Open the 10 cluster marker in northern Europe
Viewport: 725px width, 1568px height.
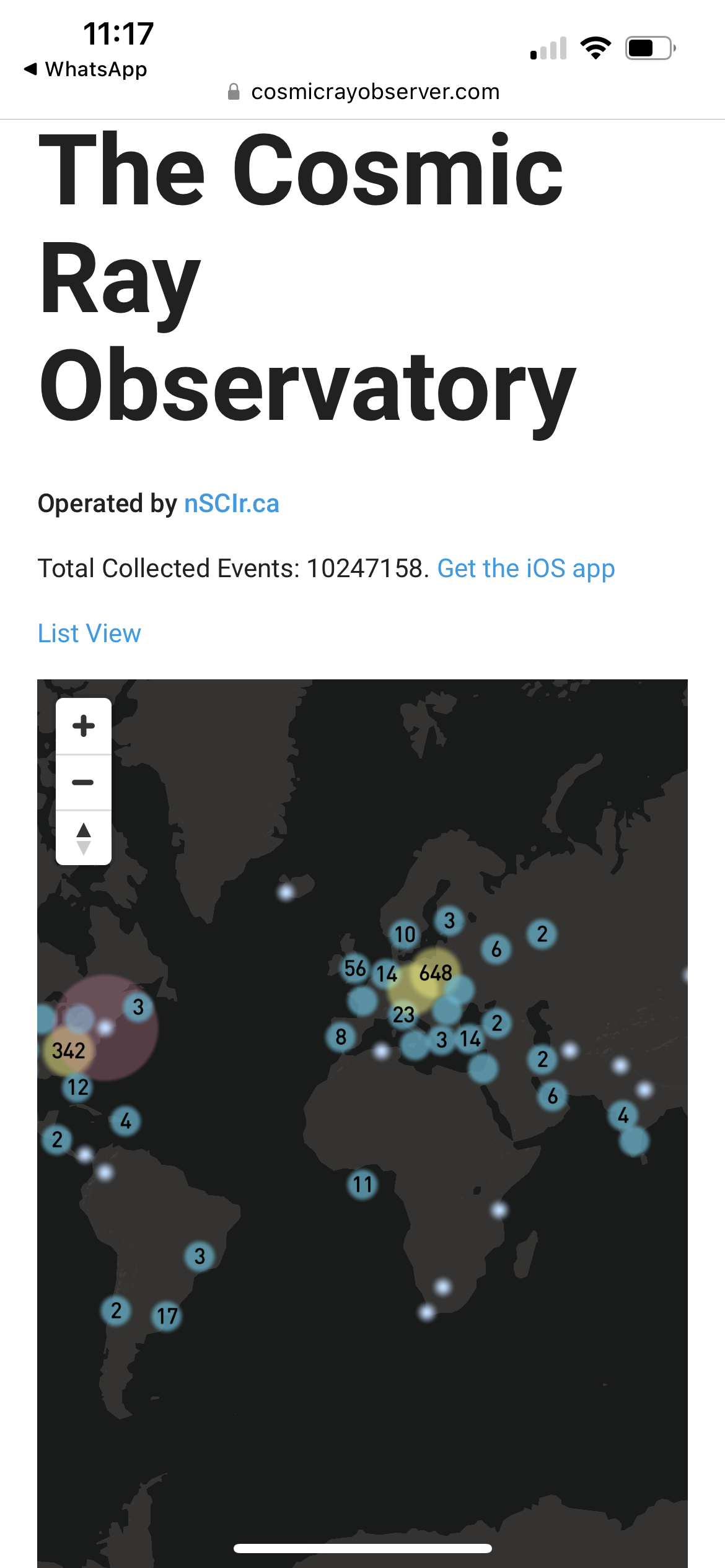405,934
